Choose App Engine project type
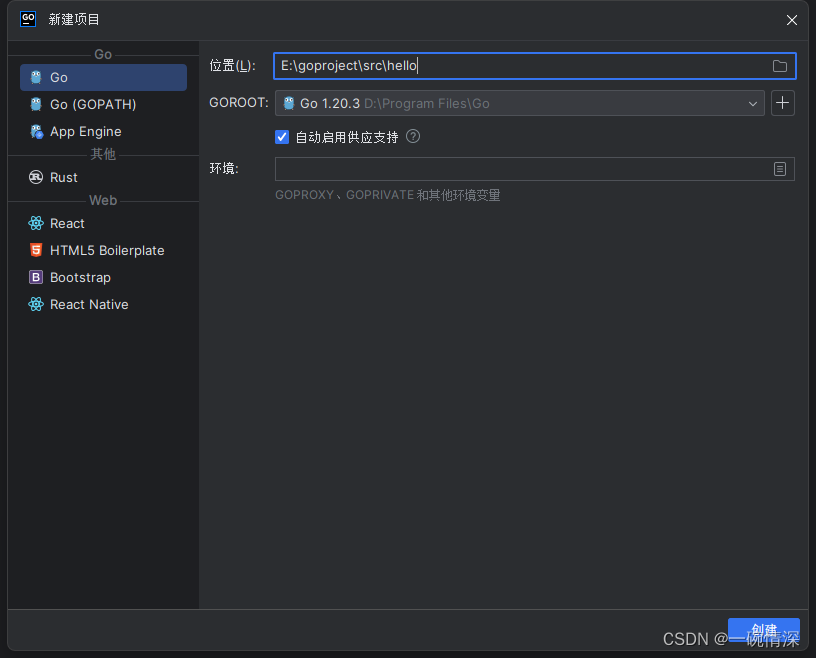Screen dimensions: 816x658 [x=103, y=132]
